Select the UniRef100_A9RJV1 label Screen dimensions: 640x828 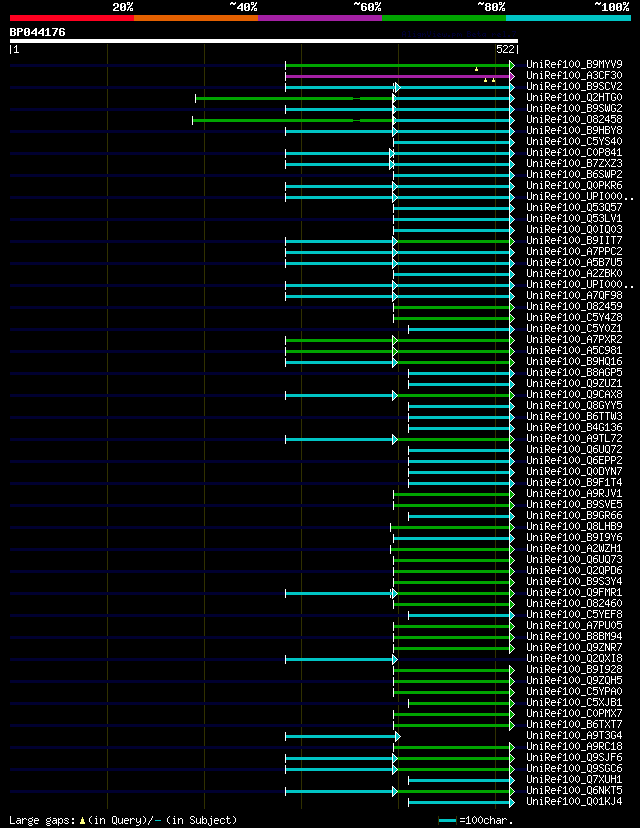tap(574, 494)
